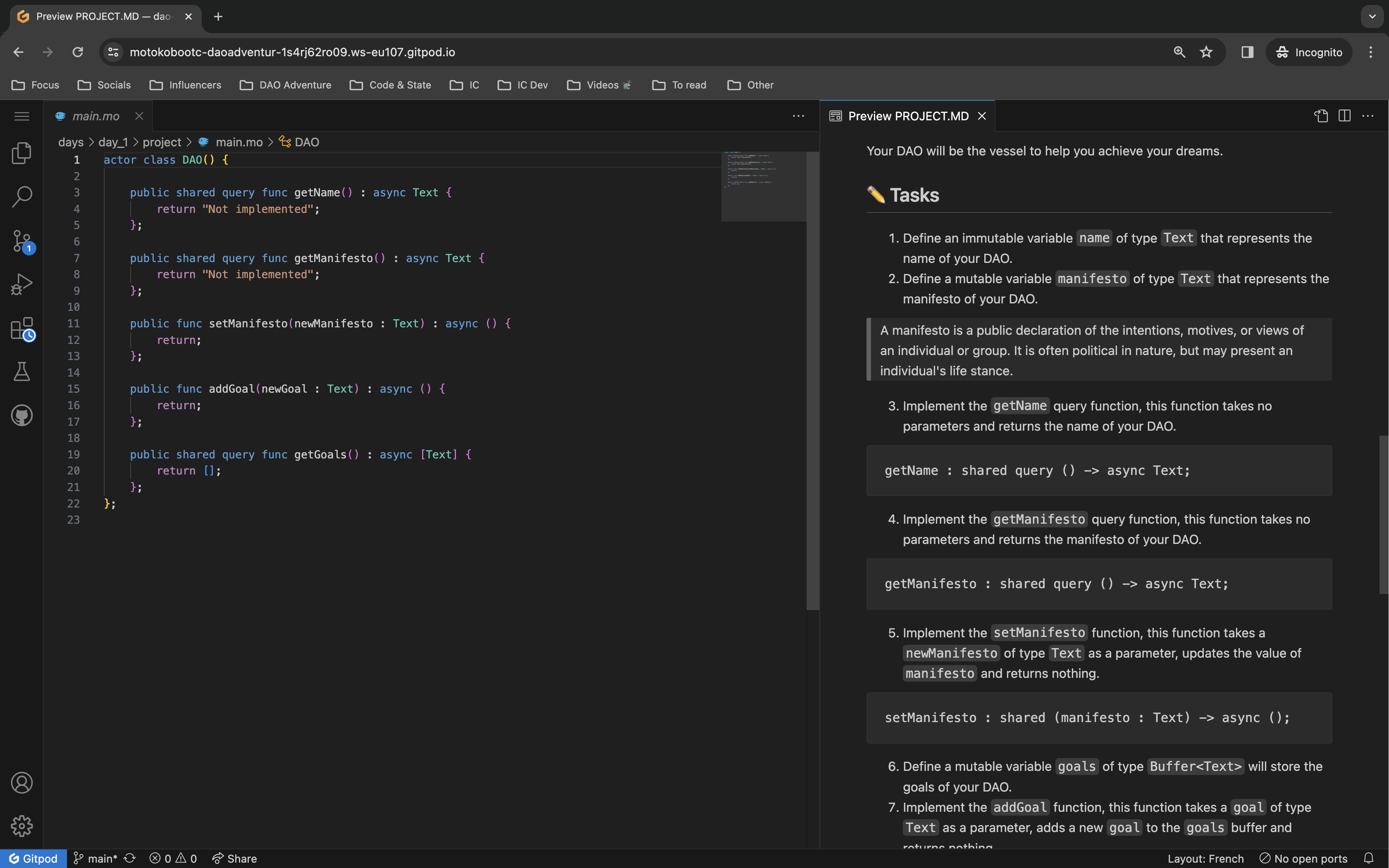Image resolution: width=1389 pixels, height=868 pixels.
Task: Expand the days breadcrumb path item
Action: click(68, 141)
